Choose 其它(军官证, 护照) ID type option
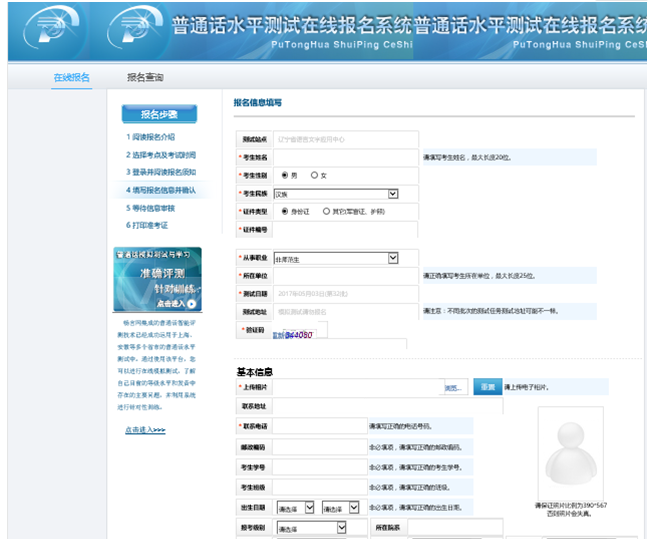The width and height of the screenshot is (653, 539). point(329,211)
